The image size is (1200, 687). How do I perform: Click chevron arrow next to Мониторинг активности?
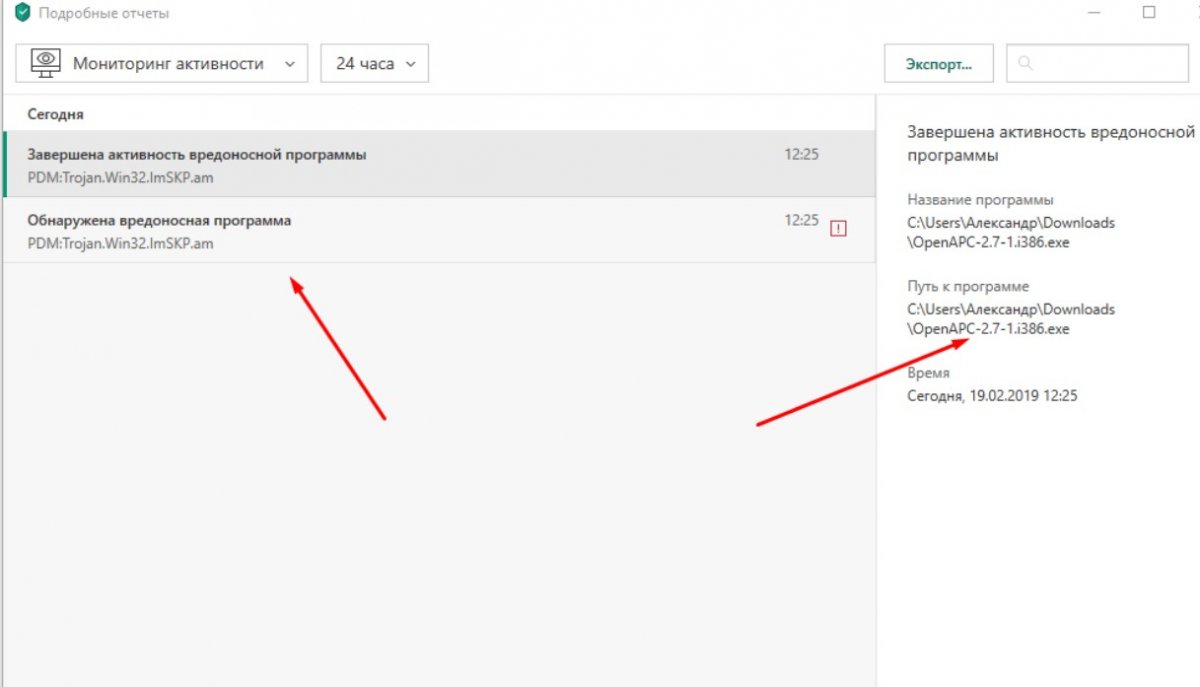click(290, 64)
